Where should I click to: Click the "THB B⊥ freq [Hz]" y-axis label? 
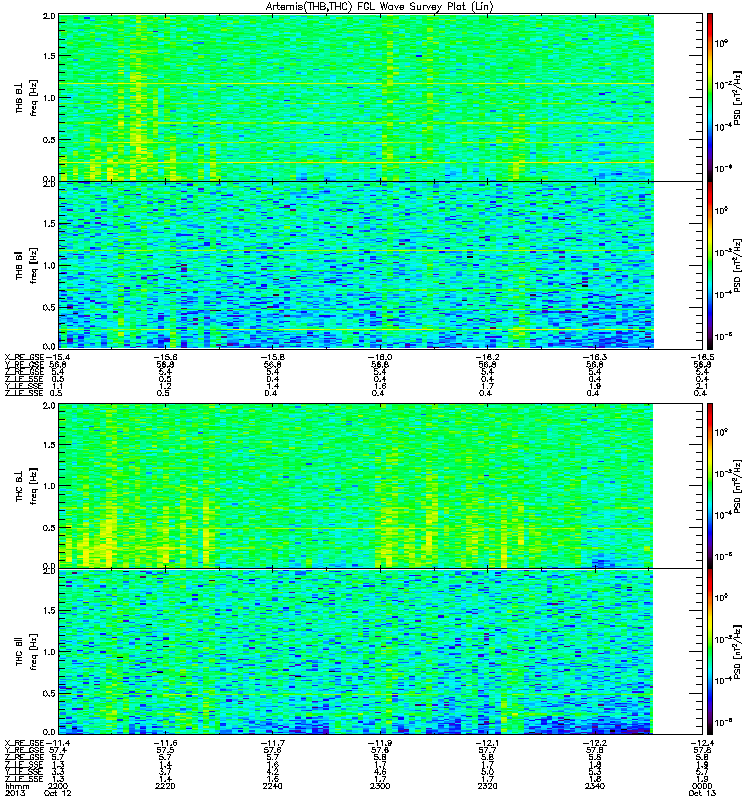pyautogui.click(x=27, y=97)
